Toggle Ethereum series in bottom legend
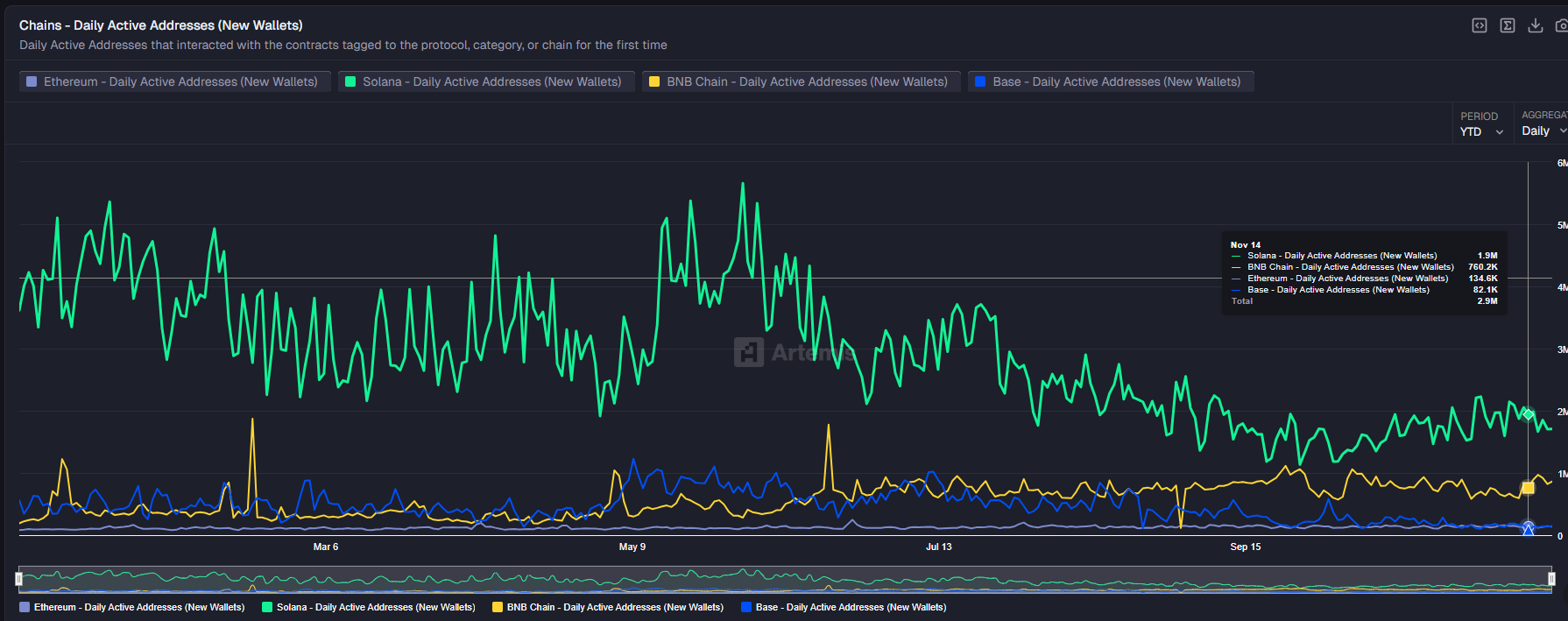 131,607
